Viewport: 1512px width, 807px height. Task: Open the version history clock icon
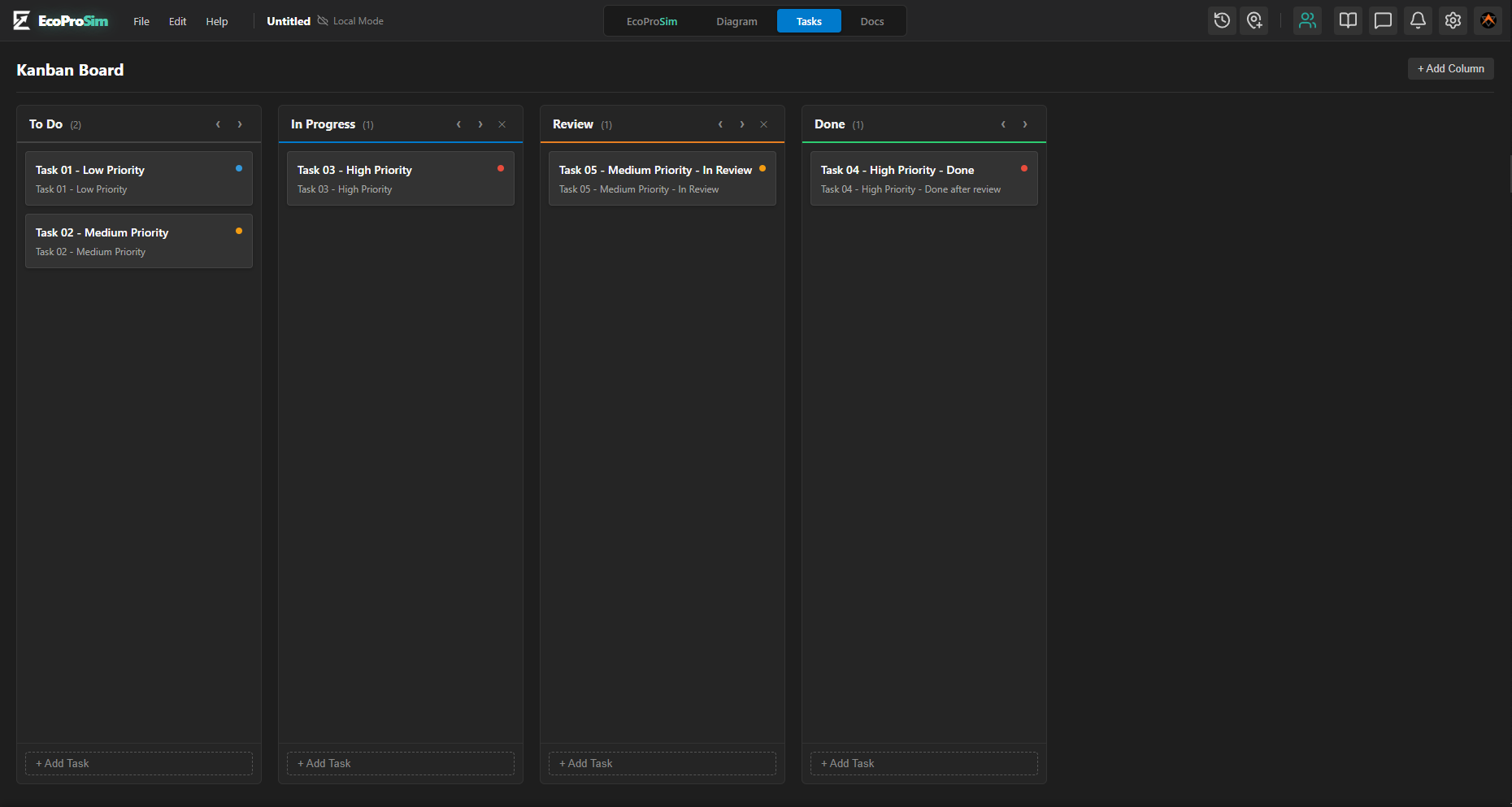pyautogui.click(x=1222, y=21)
